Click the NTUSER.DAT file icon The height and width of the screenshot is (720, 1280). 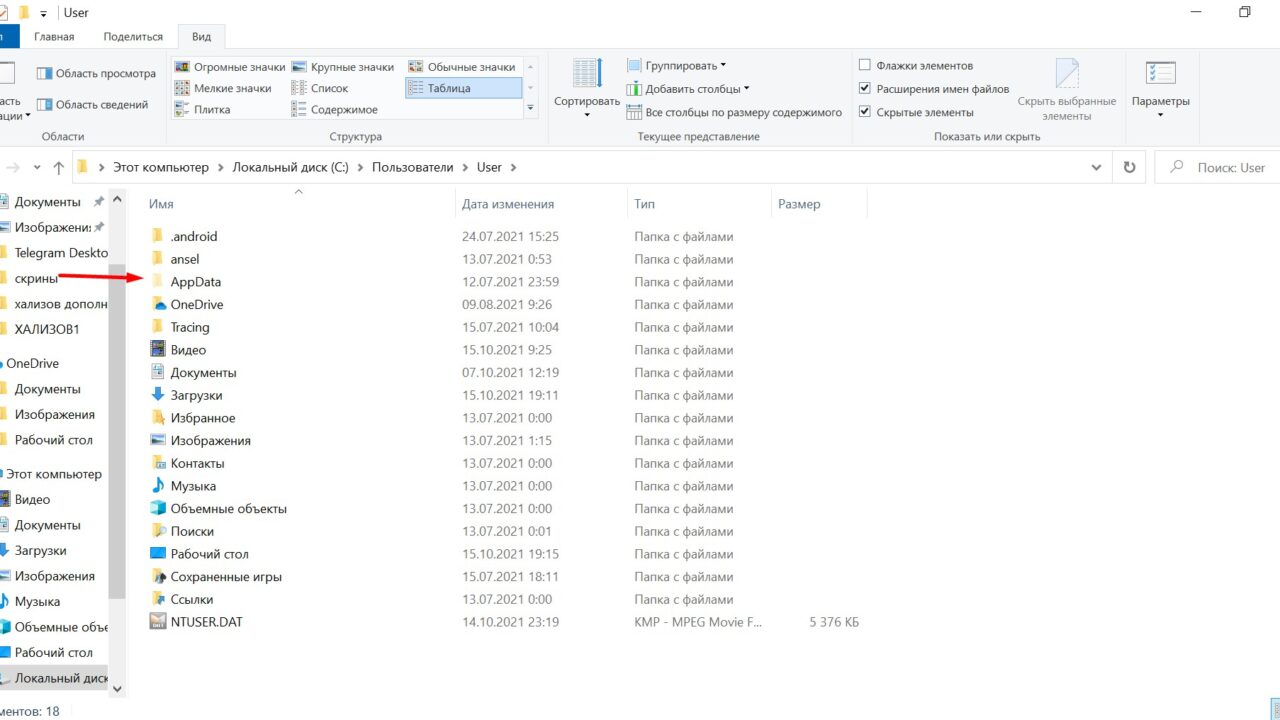158,622
